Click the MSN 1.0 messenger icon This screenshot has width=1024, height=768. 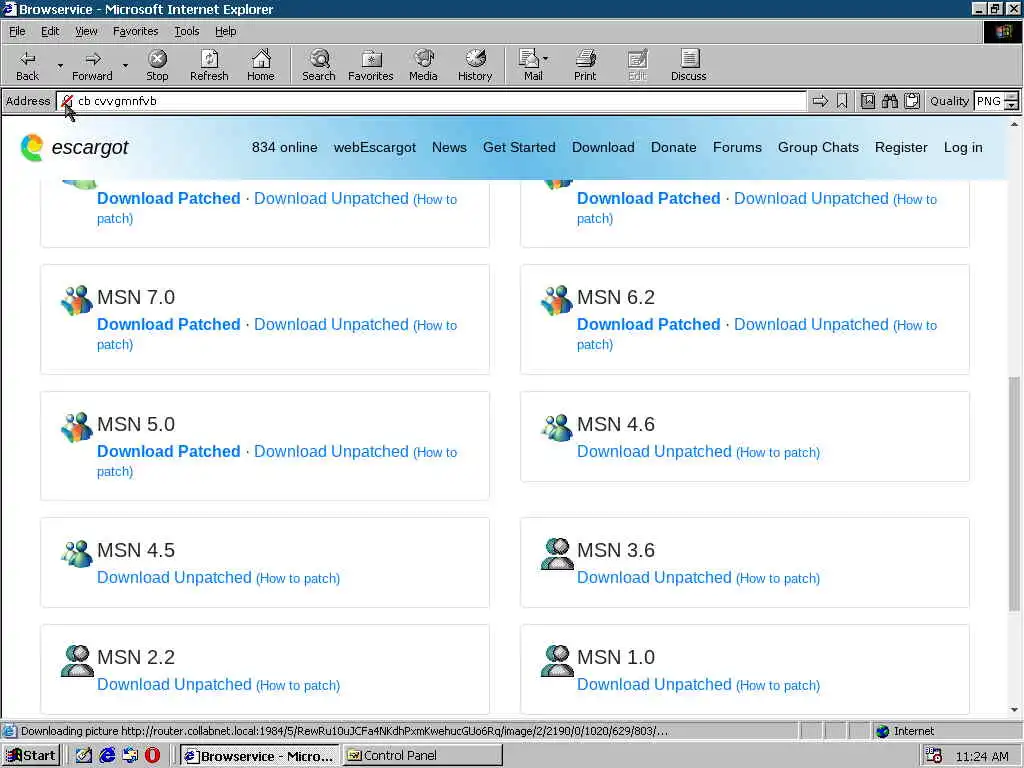[x=556, y=660]
